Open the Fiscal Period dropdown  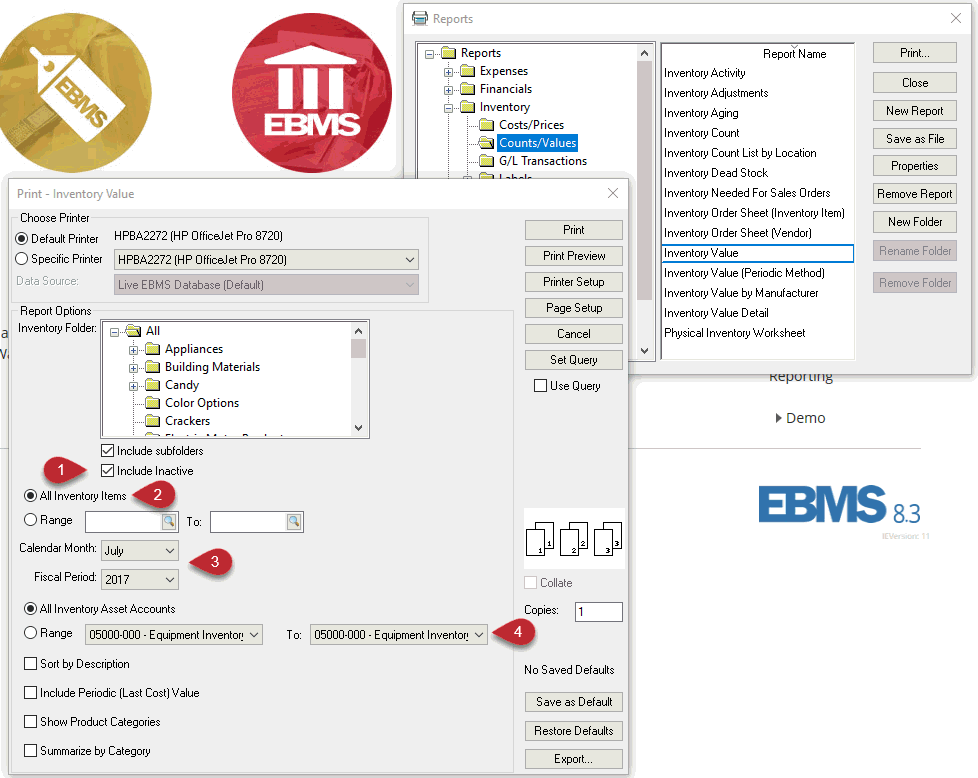pyautogui.click(x=140, y=580)
